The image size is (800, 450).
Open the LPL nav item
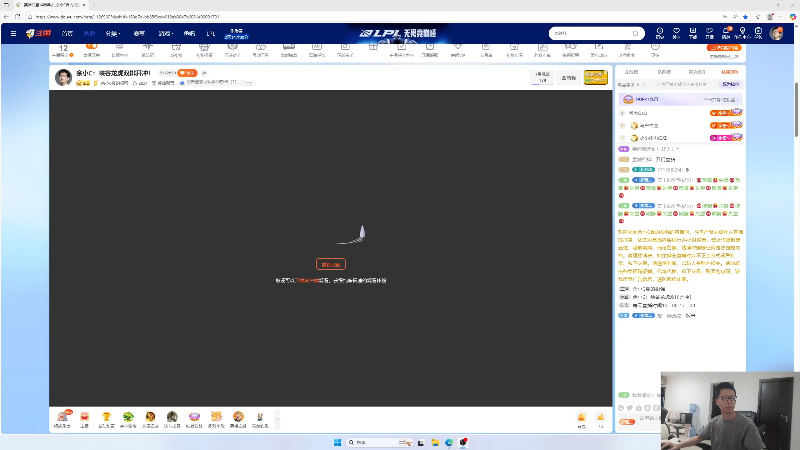point(211,34)
